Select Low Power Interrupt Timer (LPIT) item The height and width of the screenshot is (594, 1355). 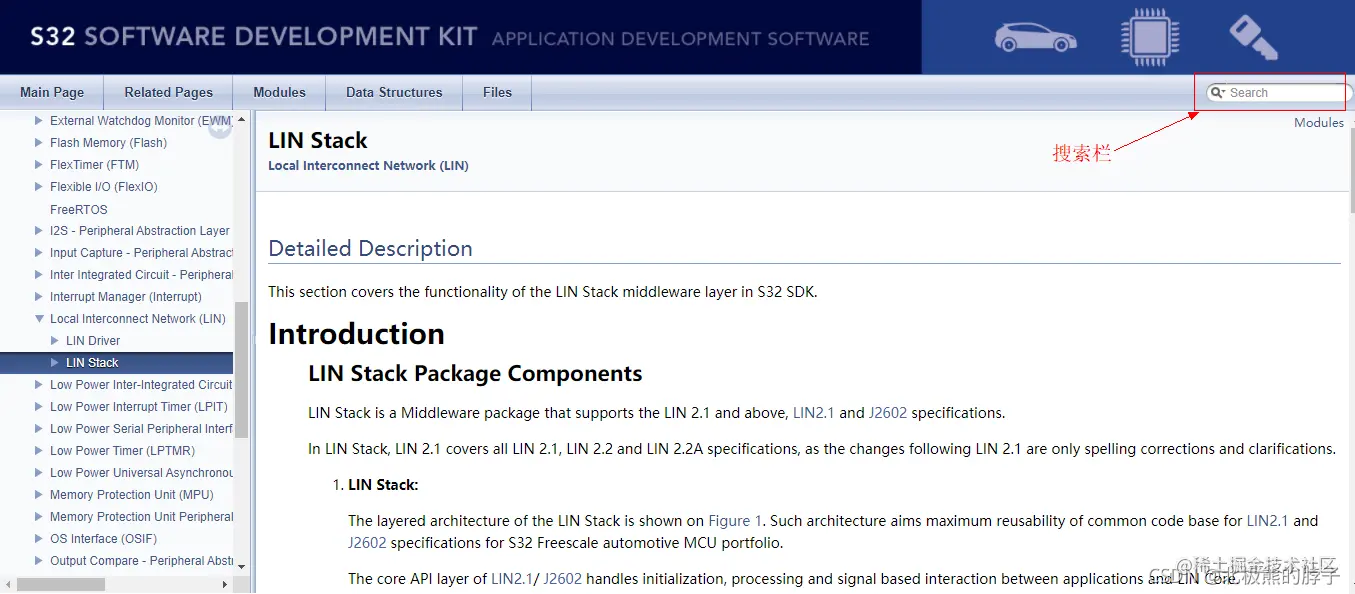tap(139, 407)
